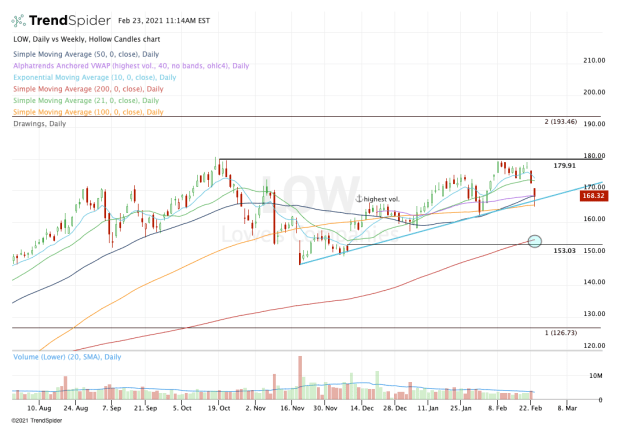Select the Simple Moving Average (50) legend entry
This screenshot has height=426, width=620.
point(86,54)
